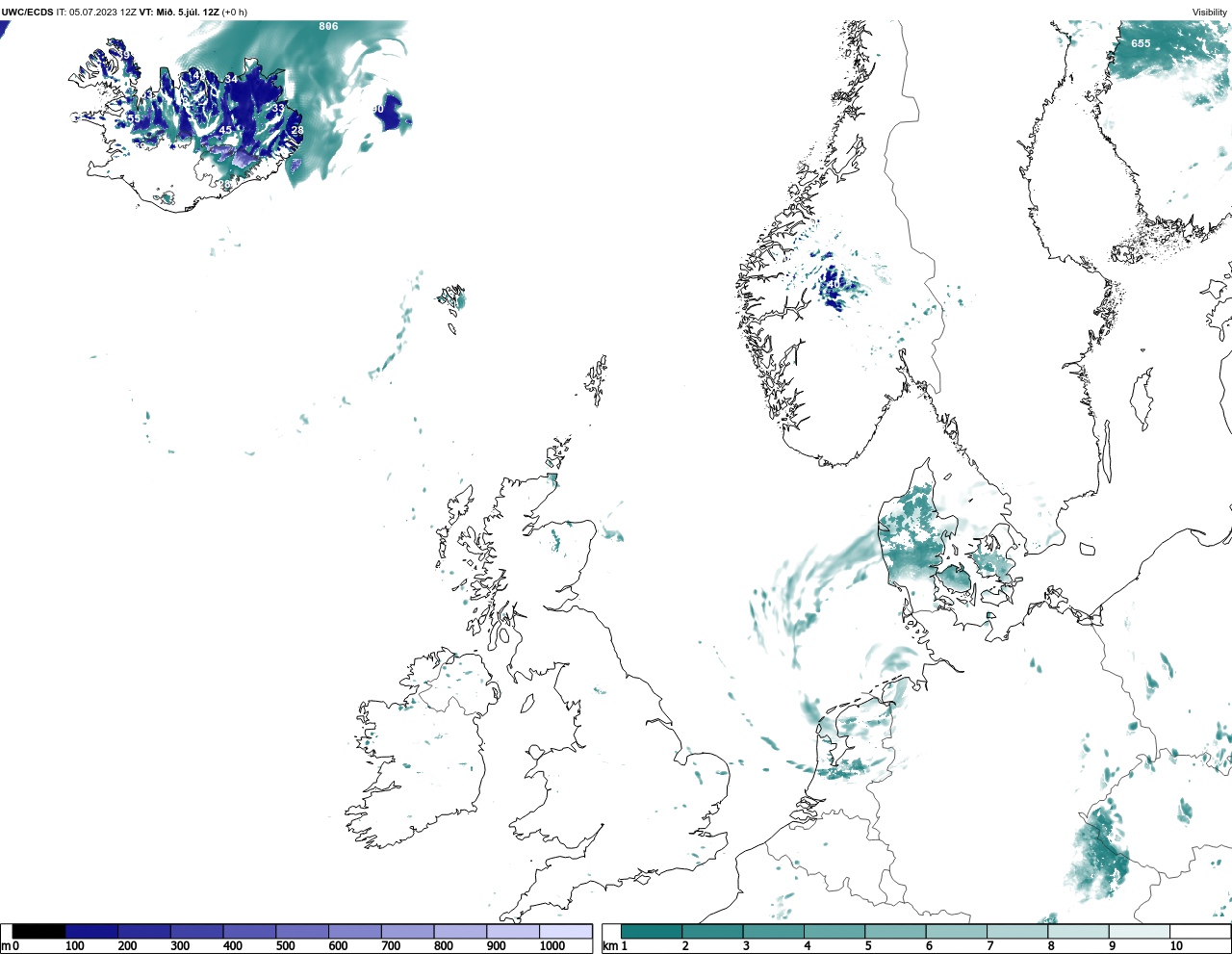Click the 400–500 m legend color block
Viewport: 1232px width, 954px height.
pyautogui.click(x=249, y=931)
